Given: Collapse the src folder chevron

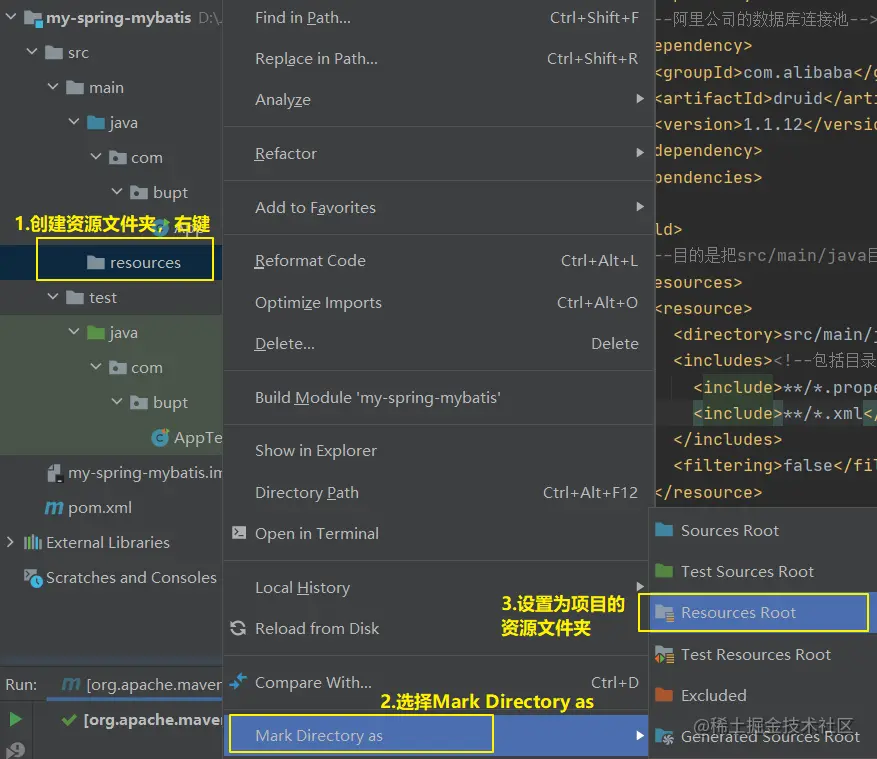Looking at the screenshot, I should tap(32, 51).
